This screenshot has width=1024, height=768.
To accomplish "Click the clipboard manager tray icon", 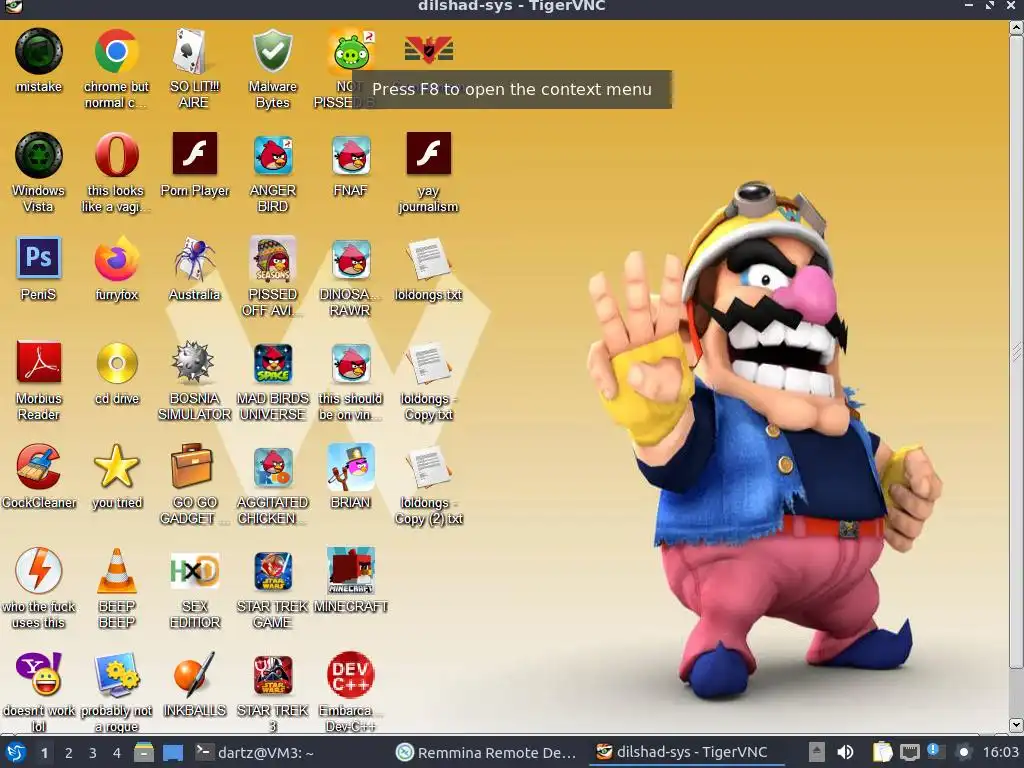I will click(x=882, y=753).
